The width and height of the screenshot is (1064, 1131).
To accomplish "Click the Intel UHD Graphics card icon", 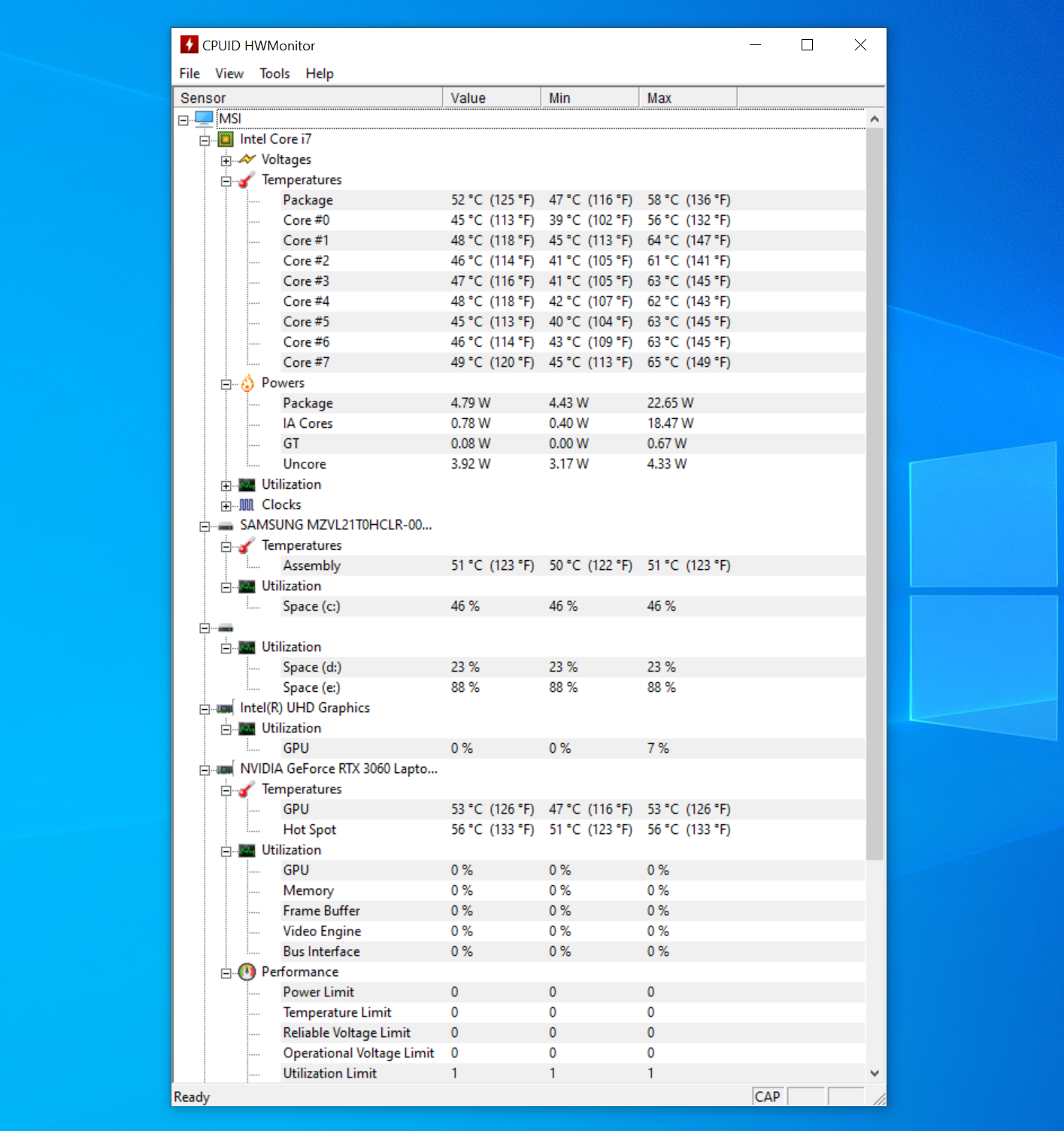I will pos(226,708).
